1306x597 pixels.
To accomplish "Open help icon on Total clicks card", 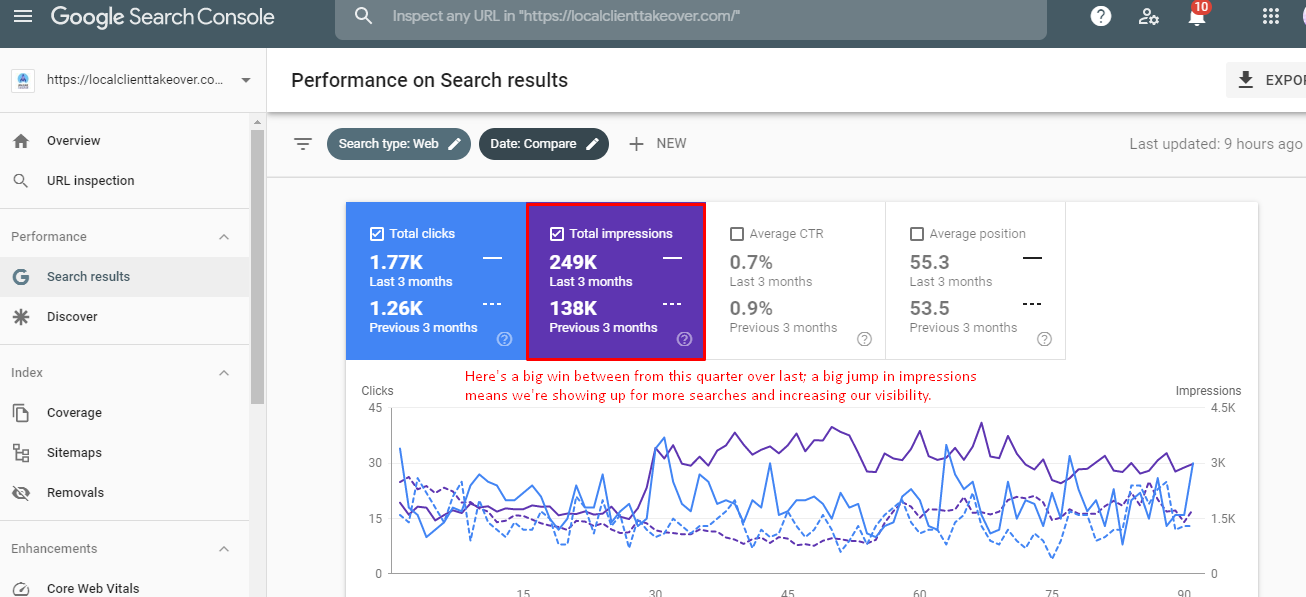I will [505, 339].
